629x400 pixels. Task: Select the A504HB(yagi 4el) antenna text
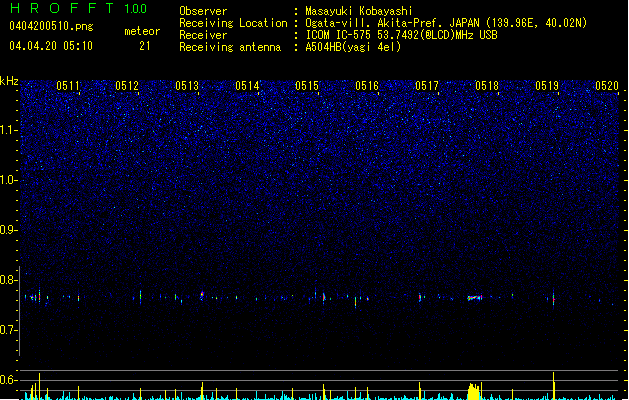[353, 47]
